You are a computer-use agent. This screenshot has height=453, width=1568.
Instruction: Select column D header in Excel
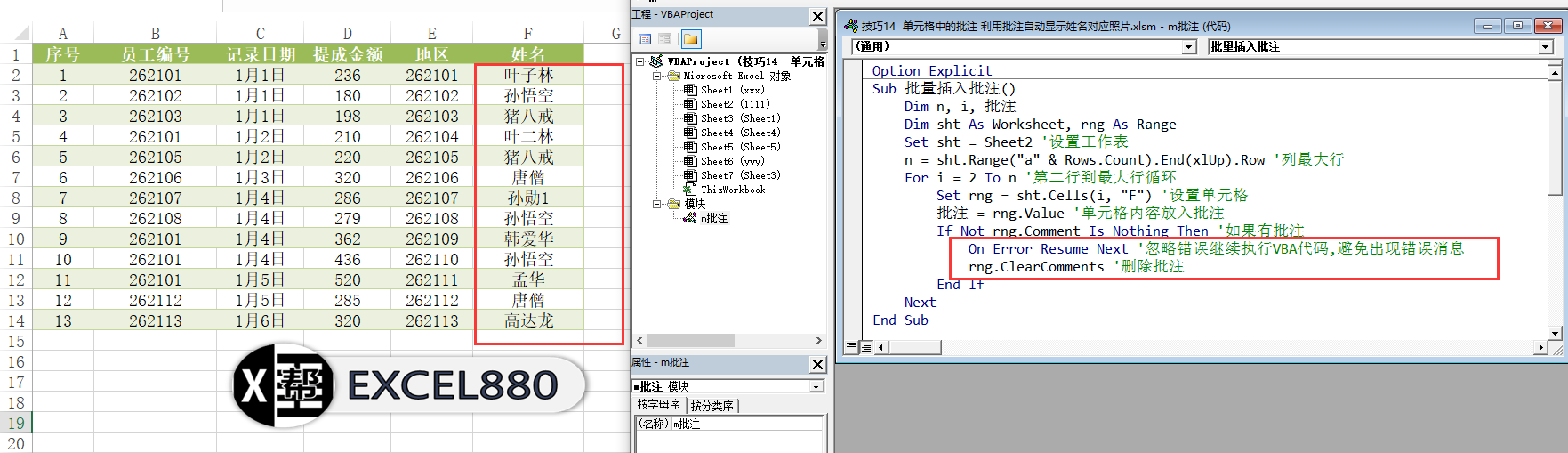[348, 33]
